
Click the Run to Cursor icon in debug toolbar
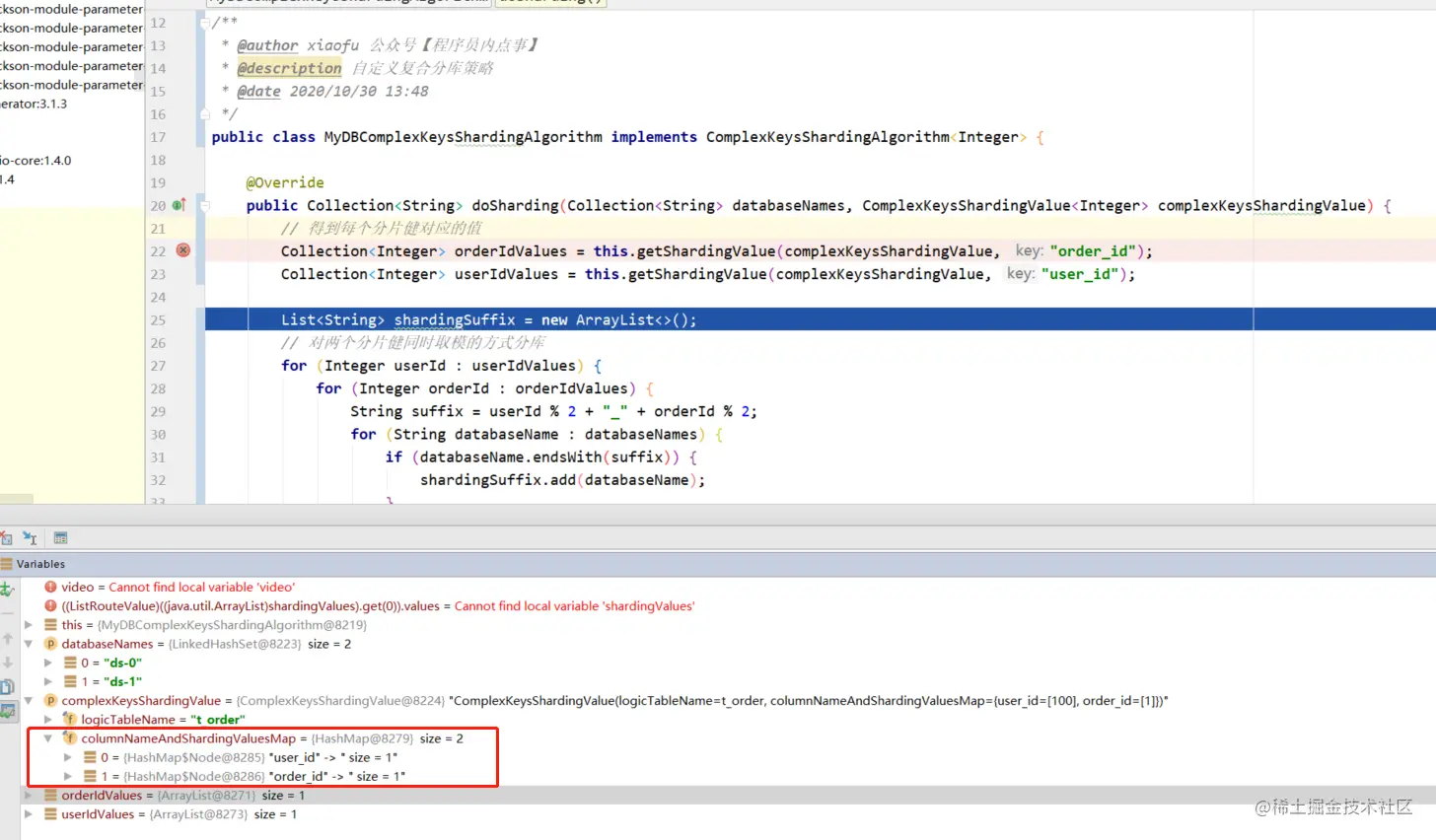pos(30,538)
